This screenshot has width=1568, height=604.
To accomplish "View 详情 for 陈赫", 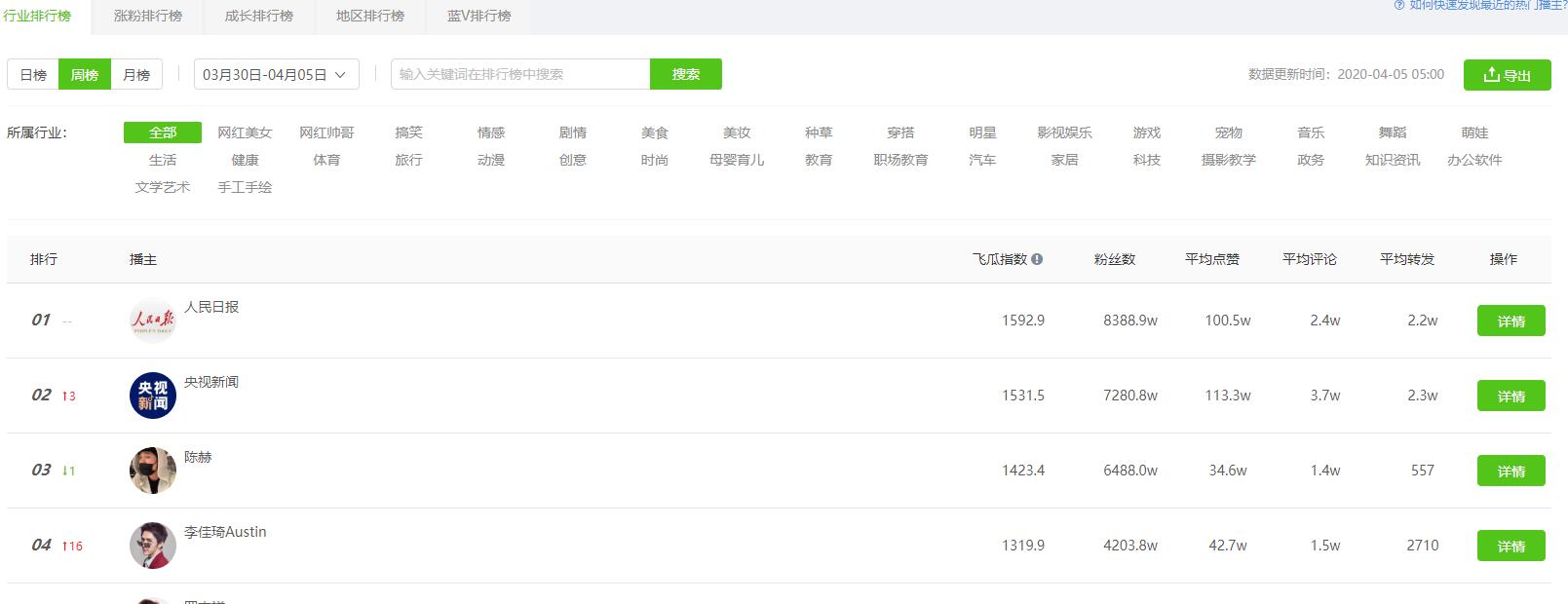I will pyautogui.click(x=1511, y=471).
